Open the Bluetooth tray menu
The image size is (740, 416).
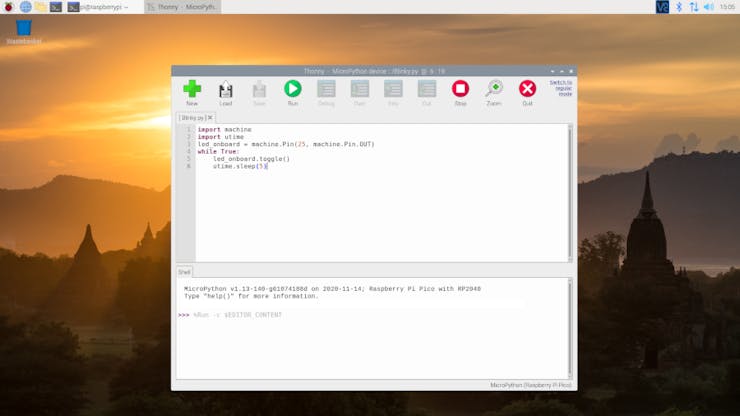point(678,7)
